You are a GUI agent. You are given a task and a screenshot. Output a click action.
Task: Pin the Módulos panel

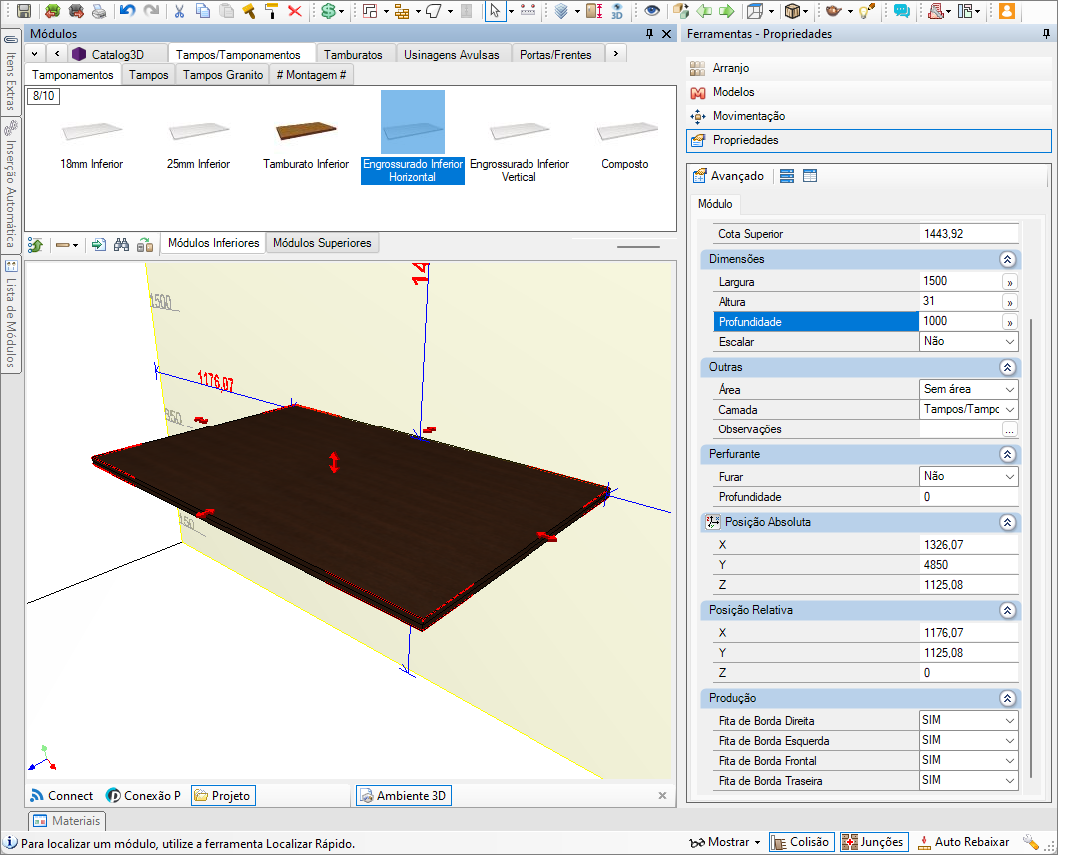(x=649, y=34)
